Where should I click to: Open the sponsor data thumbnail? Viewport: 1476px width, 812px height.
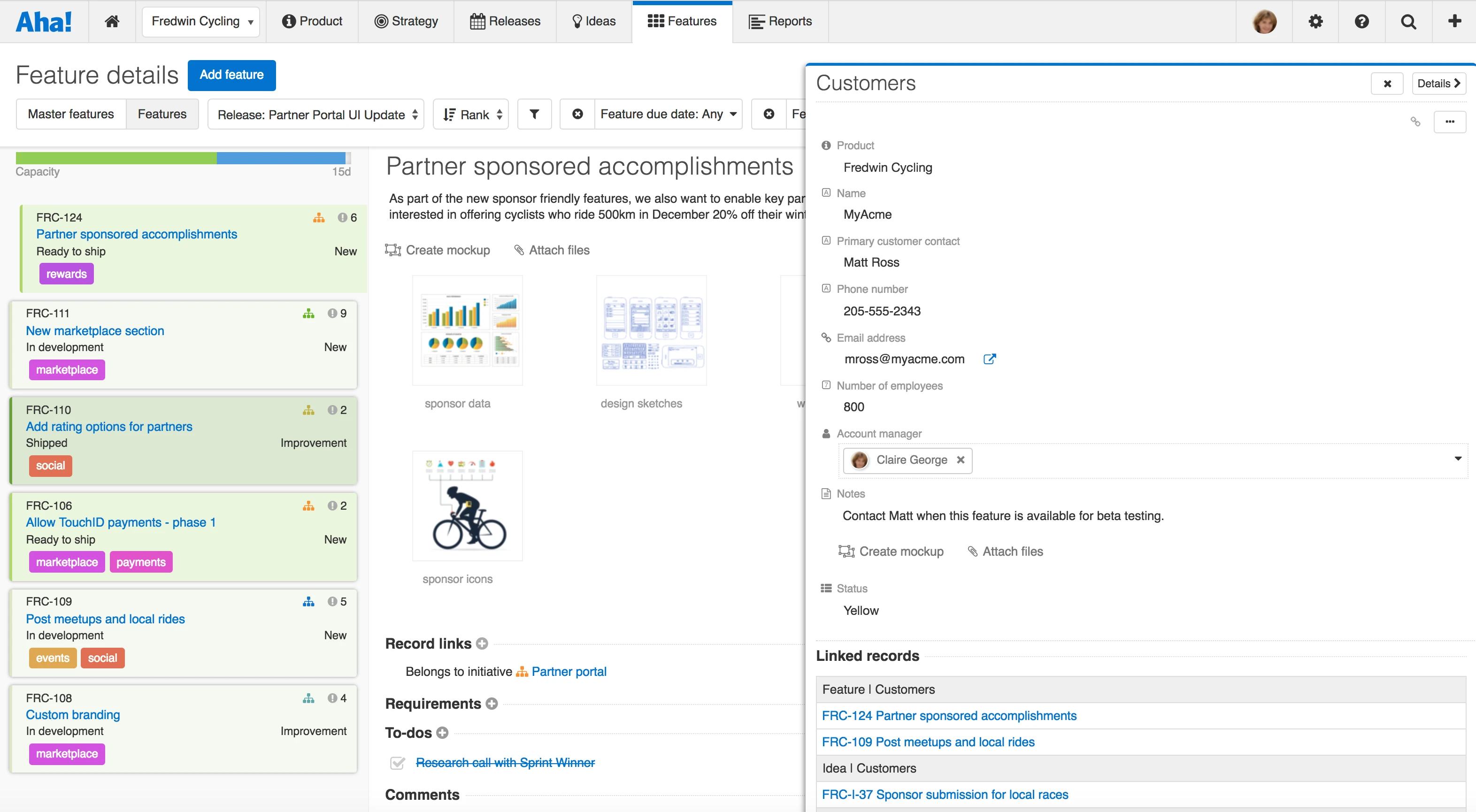(467, 330)
